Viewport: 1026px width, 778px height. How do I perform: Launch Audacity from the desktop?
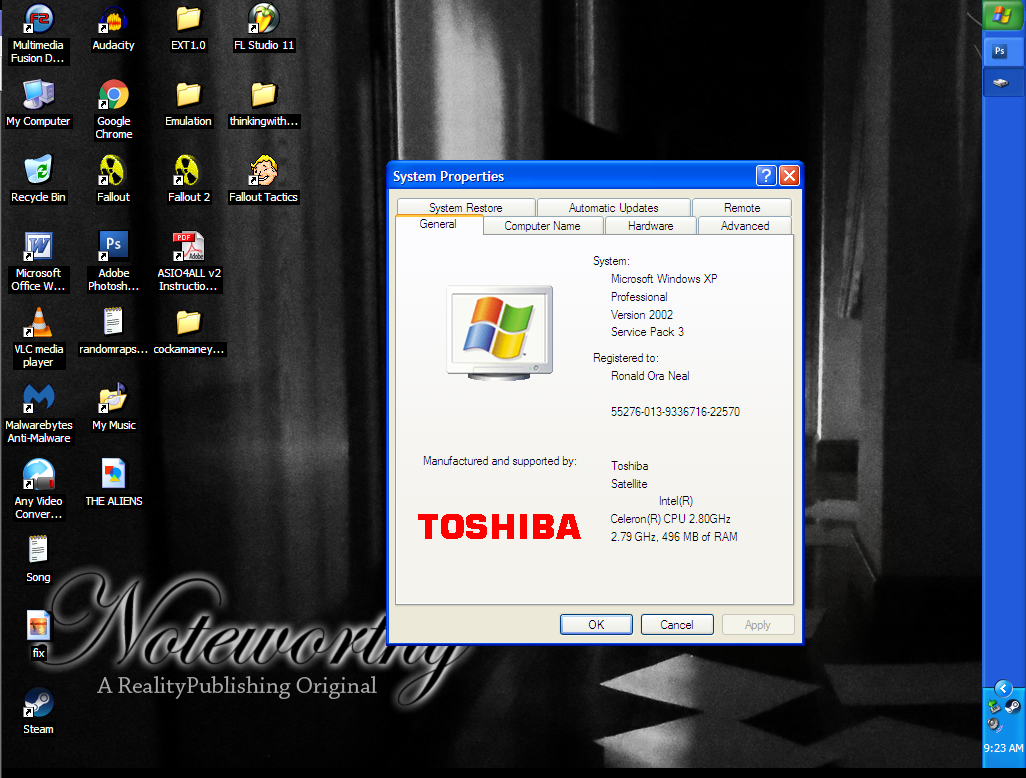(x=113, y=20)
